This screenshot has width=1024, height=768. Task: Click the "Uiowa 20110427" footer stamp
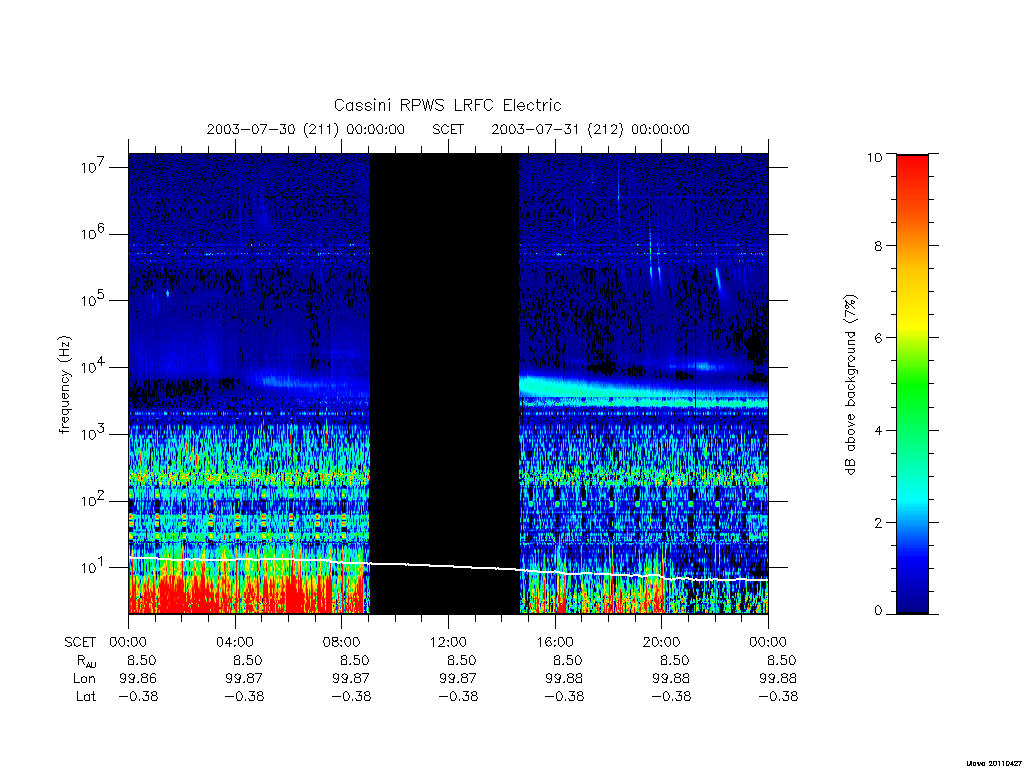coord(994,763)
